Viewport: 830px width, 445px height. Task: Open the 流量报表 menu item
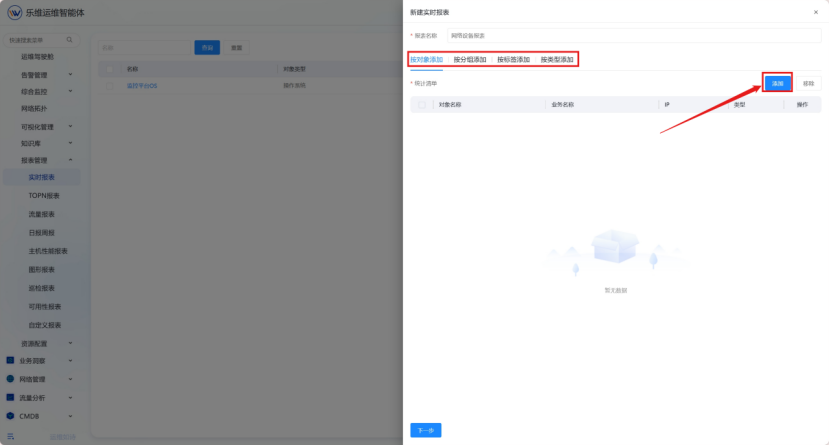(42, 214)
